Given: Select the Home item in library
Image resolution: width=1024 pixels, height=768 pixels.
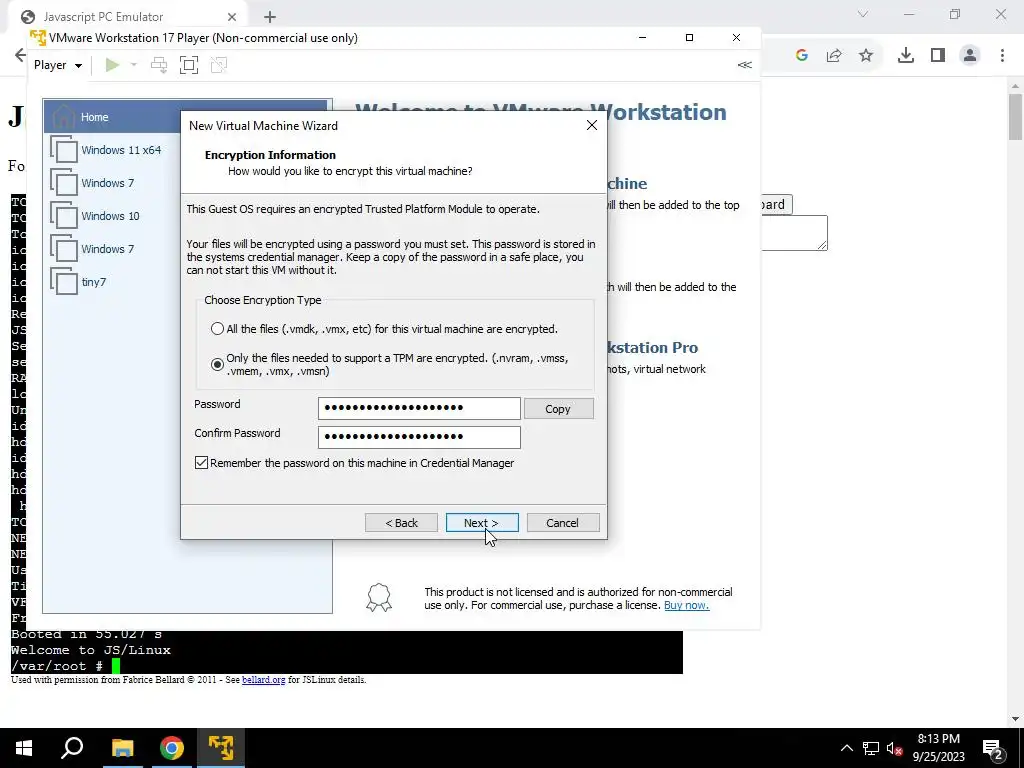Looking at the screenshot, I should (x=187, y=117).
